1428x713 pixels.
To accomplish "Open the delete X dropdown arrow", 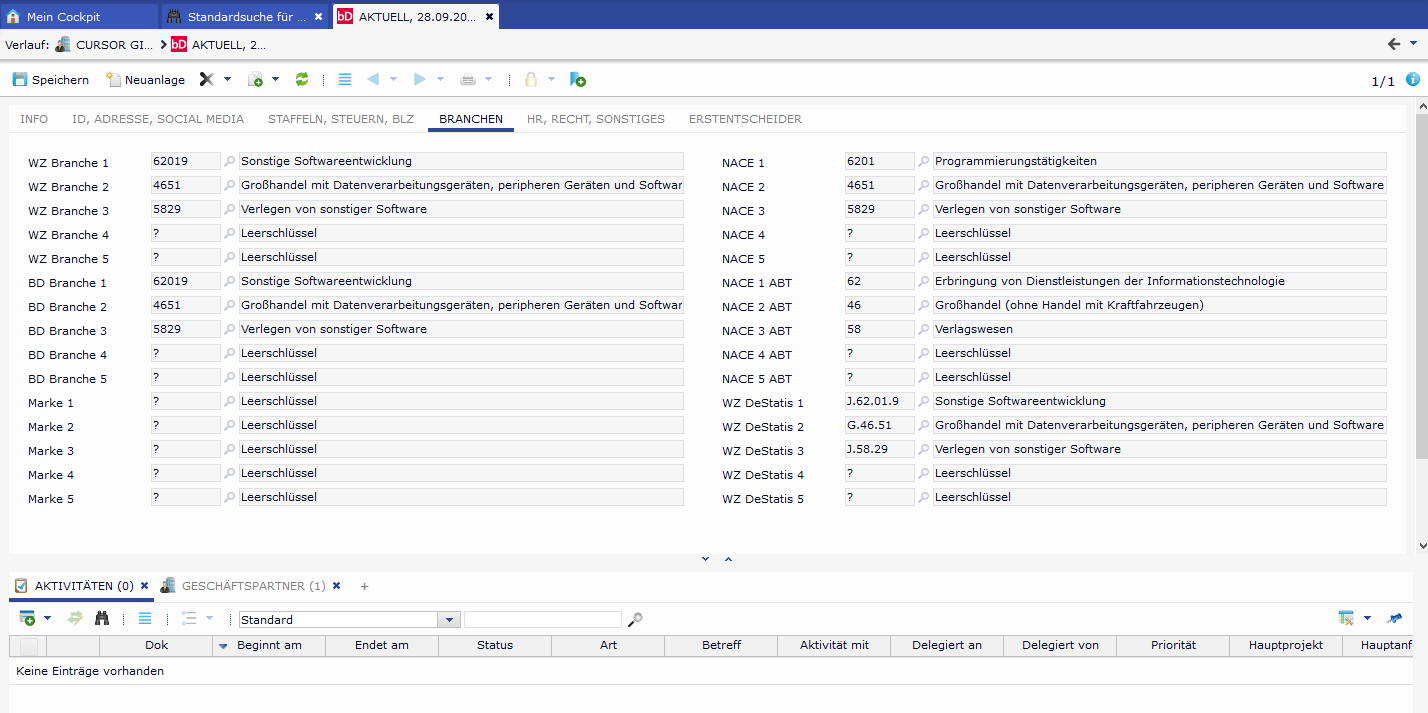I will 227,80.
